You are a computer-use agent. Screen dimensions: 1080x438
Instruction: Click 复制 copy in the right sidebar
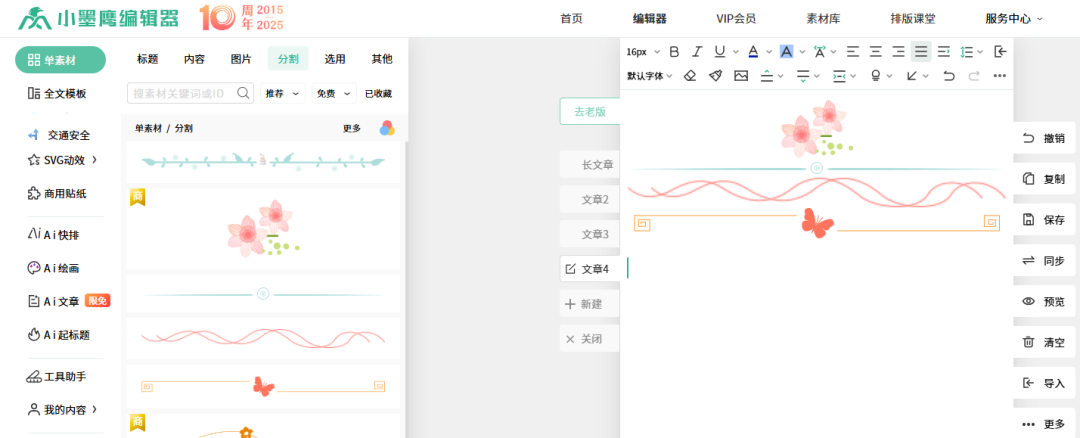click(1044, 179)
